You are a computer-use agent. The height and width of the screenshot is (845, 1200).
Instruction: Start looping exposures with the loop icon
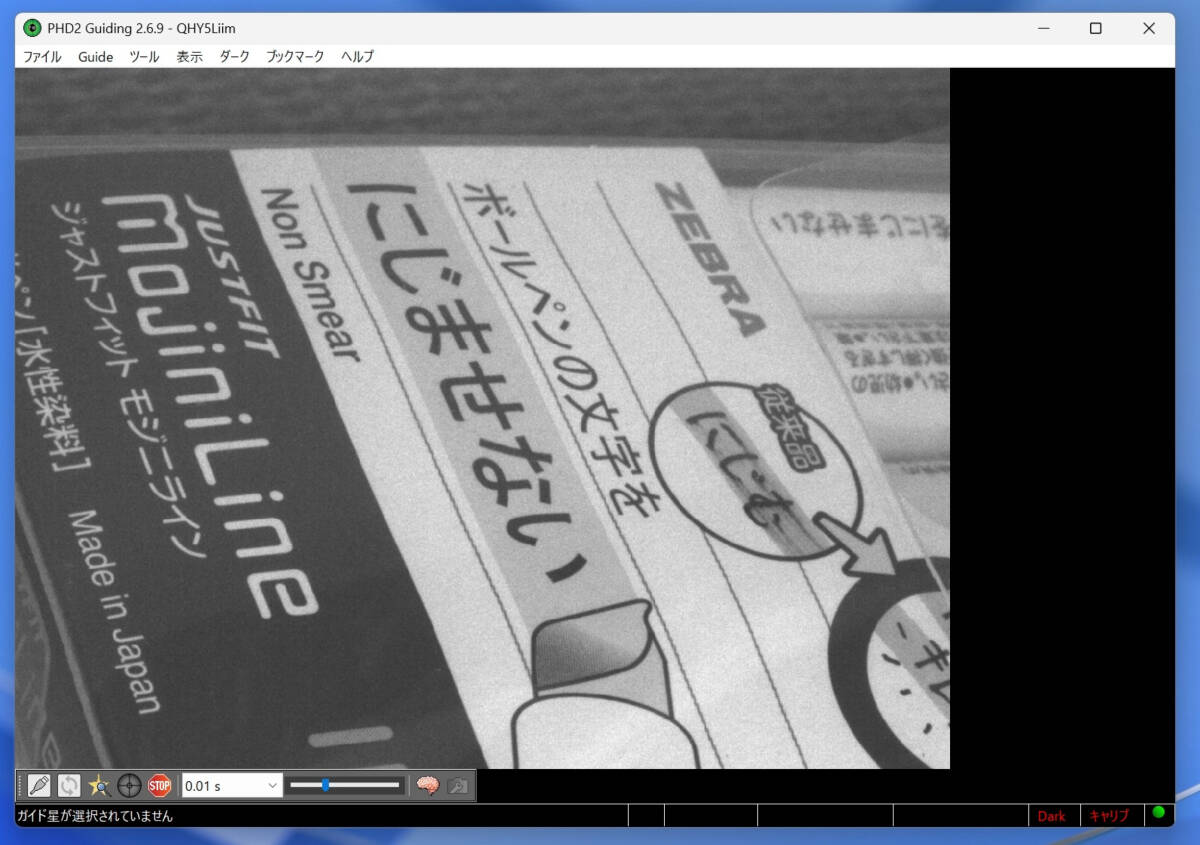point(69,786)
